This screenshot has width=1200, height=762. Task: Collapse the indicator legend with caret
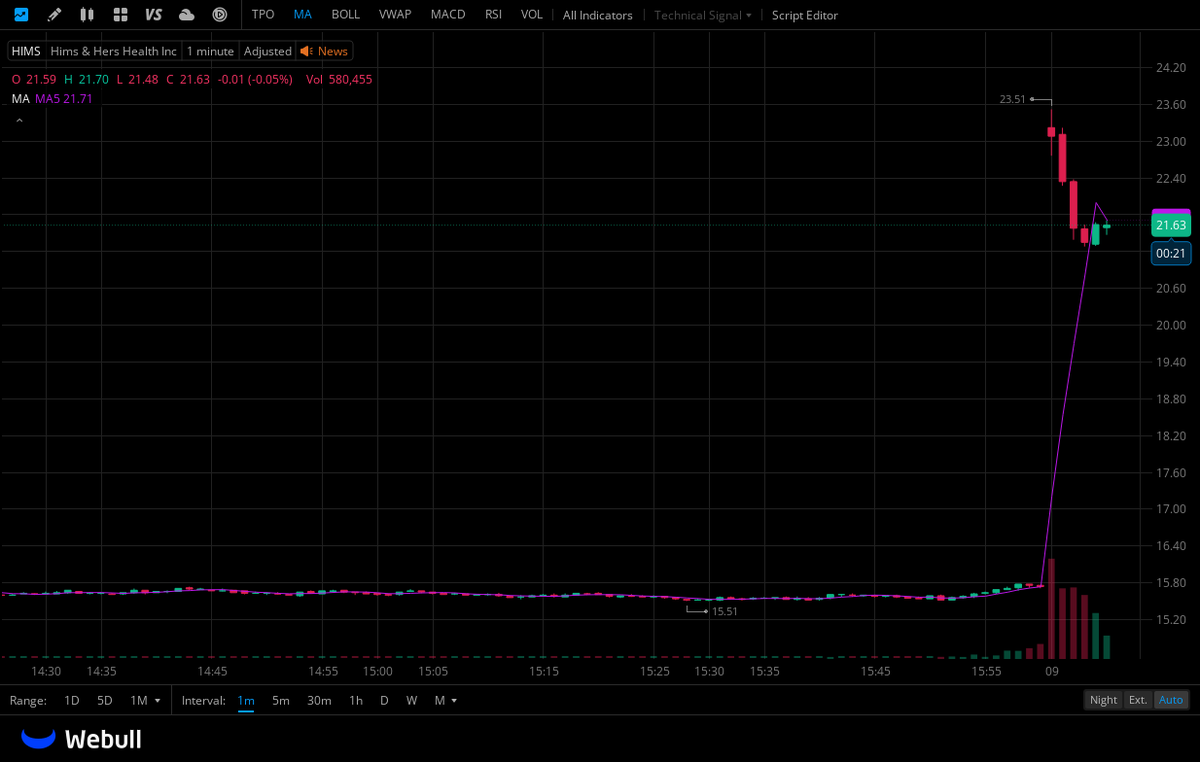[18, 121]
